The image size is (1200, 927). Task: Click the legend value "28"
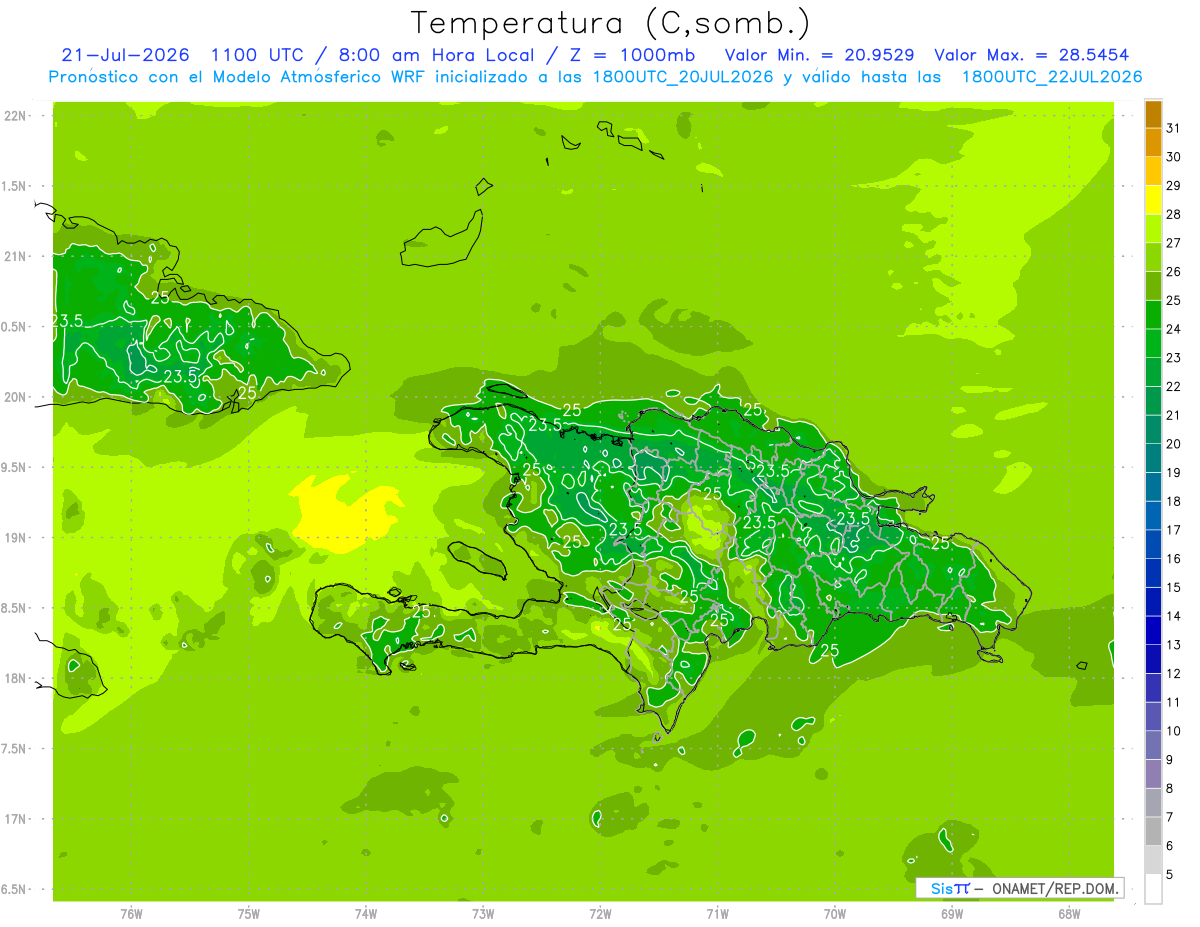[1173, 214]
